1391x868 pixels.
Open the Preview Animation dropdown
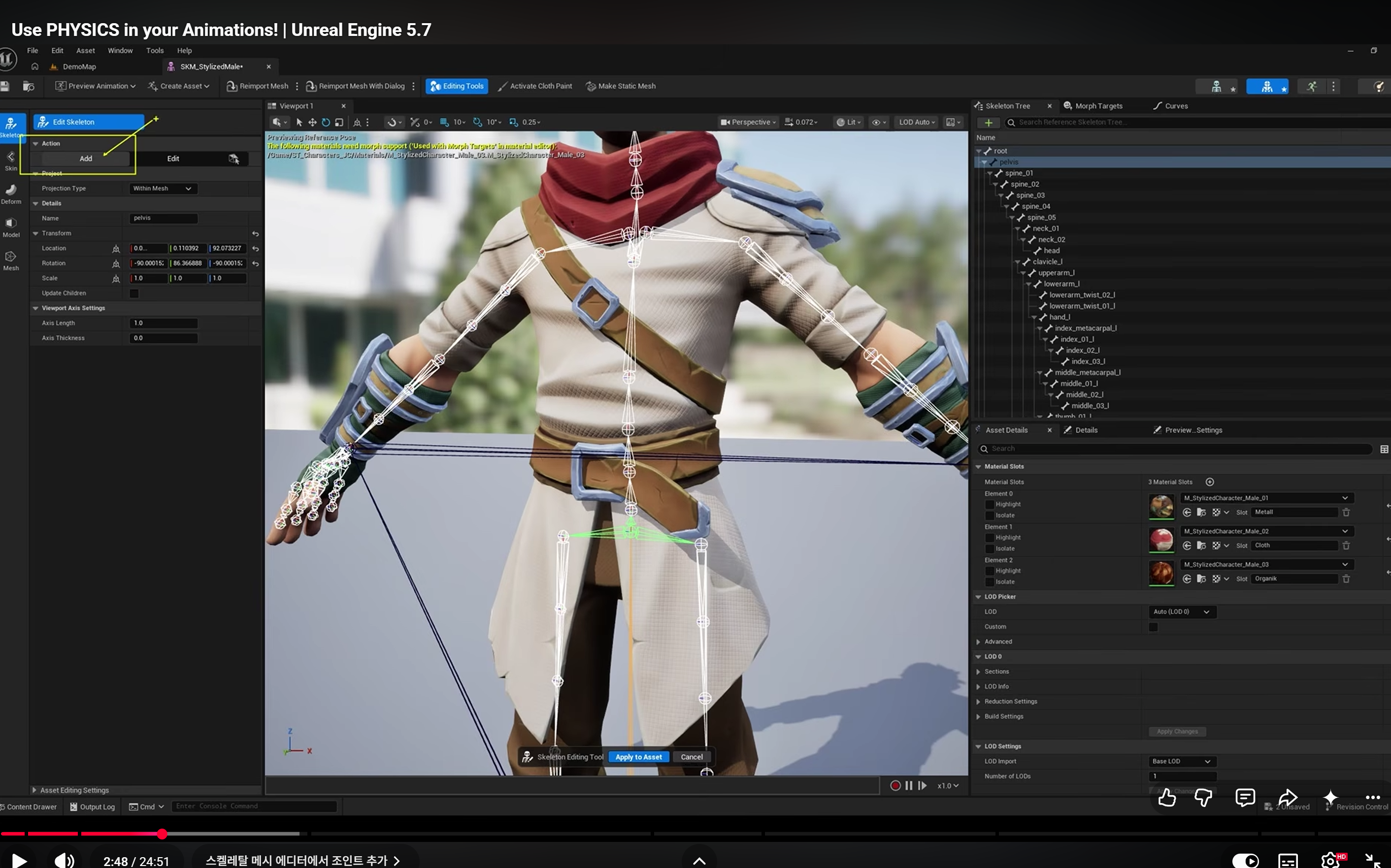pos(96,86)
